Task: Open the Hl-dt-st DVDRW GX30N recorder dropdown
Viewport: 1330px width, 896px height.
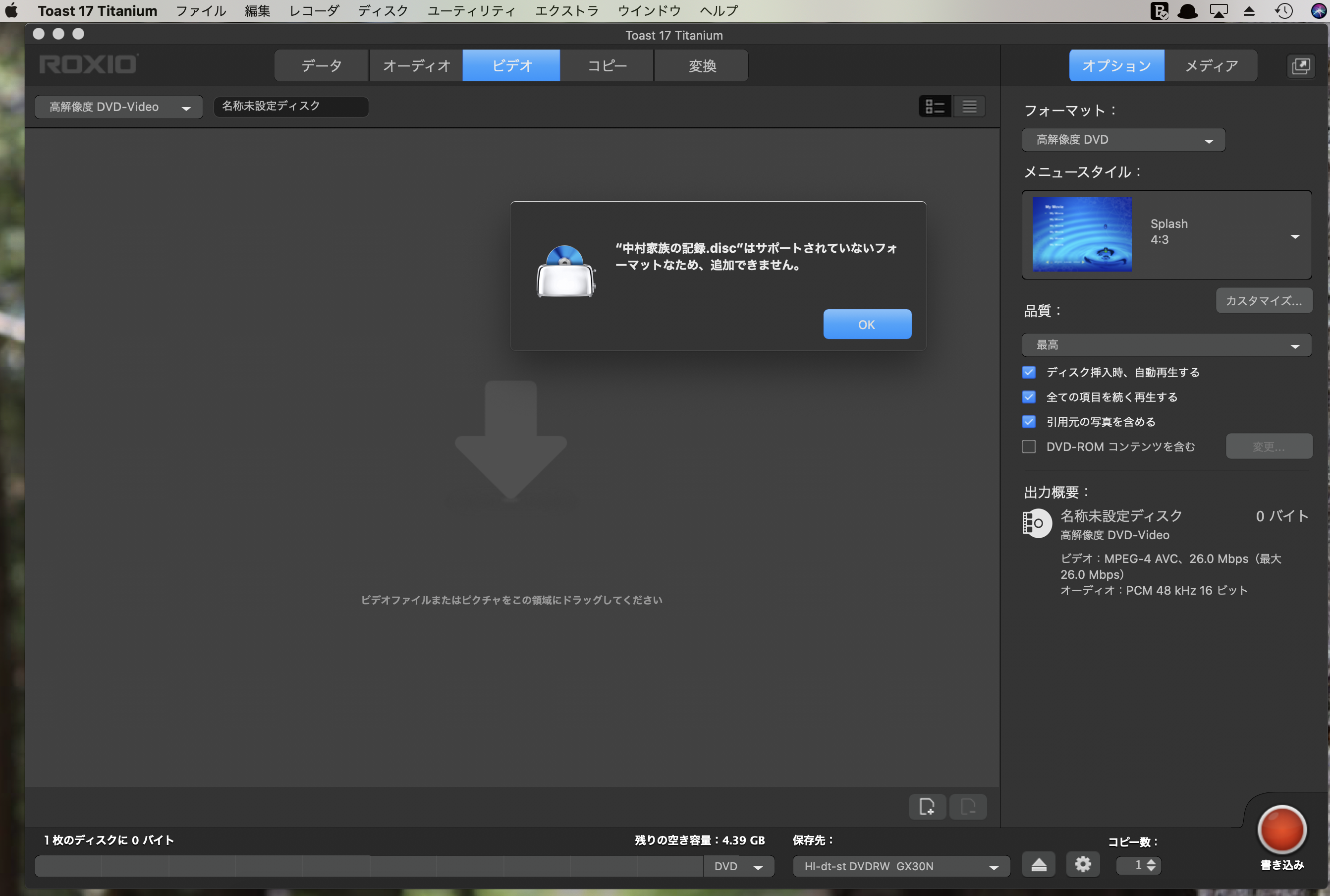Action: pos(901,866)
